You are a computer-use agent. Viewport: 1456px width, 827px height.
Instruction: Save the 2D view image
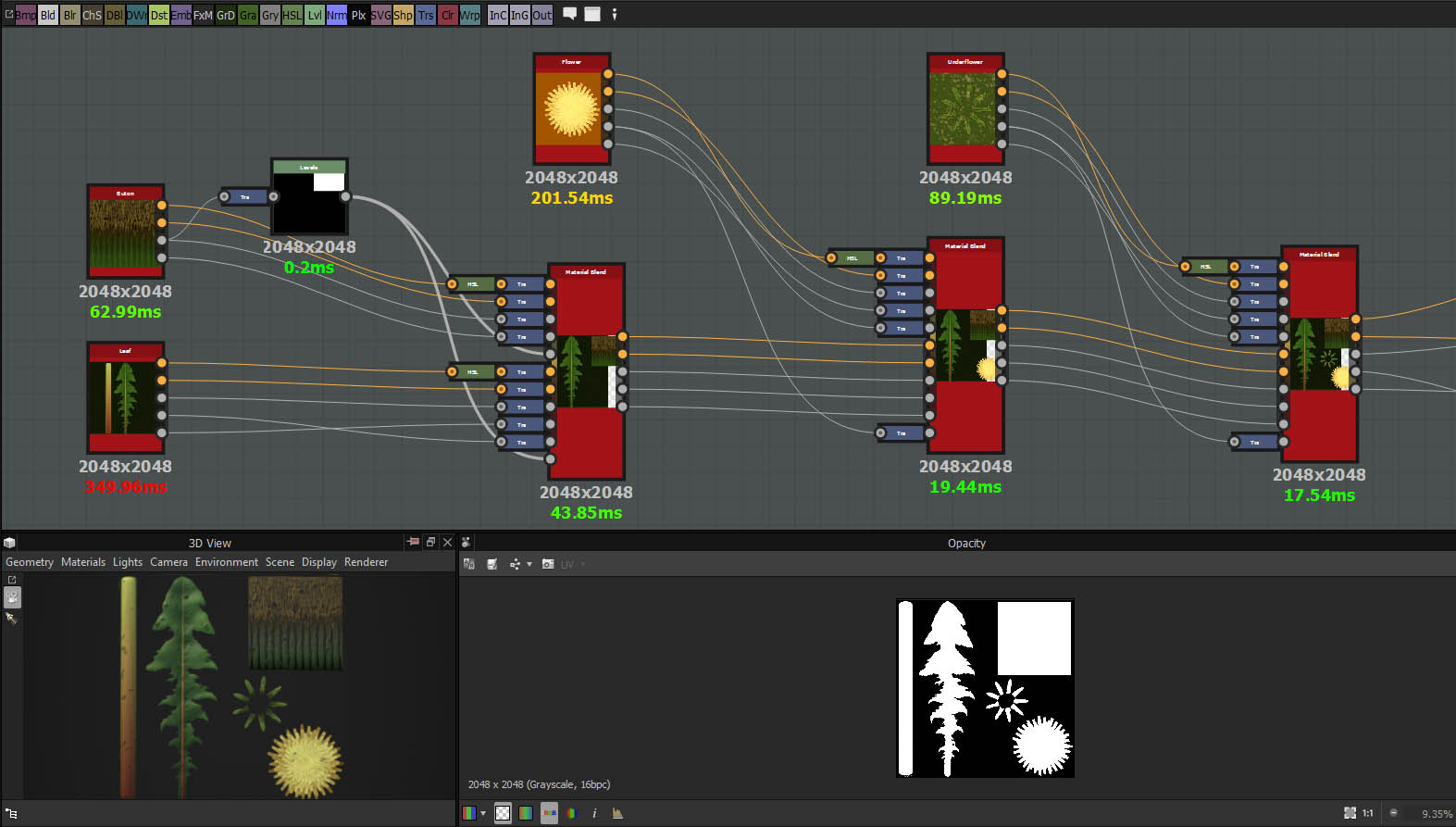tap(492, 564)
